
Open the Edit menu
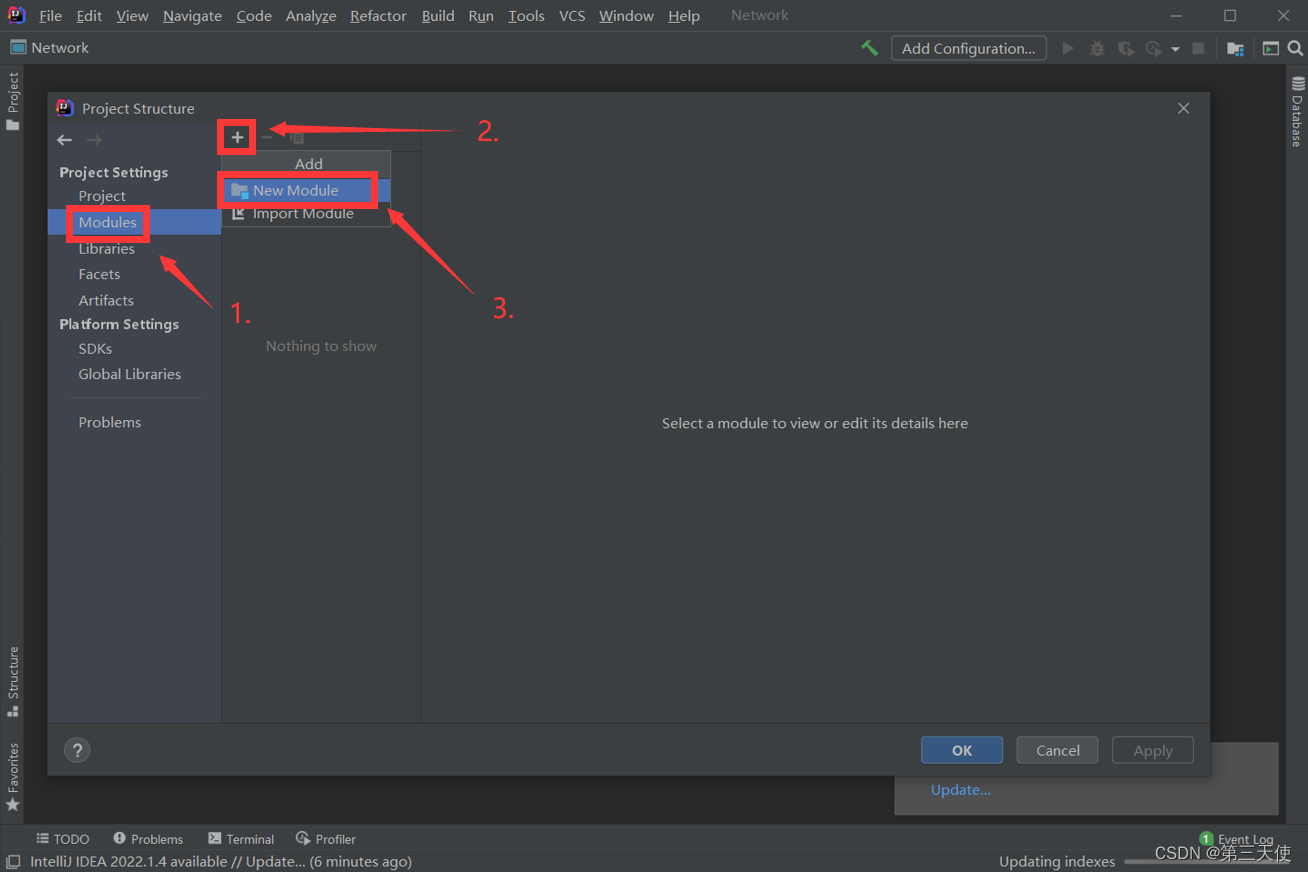coord(89,16)
